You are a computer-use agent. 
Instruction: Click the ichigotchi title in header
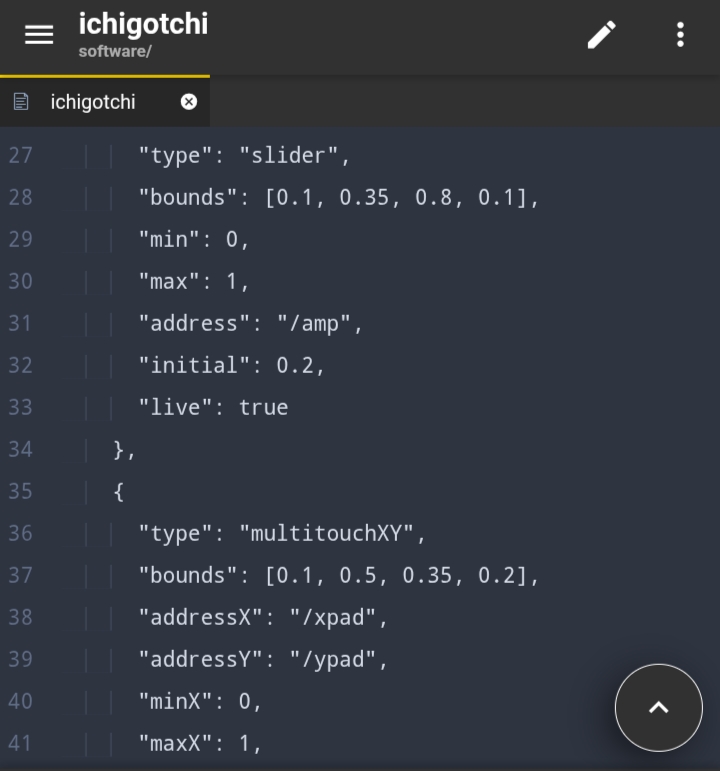click(x=143, y=24)
